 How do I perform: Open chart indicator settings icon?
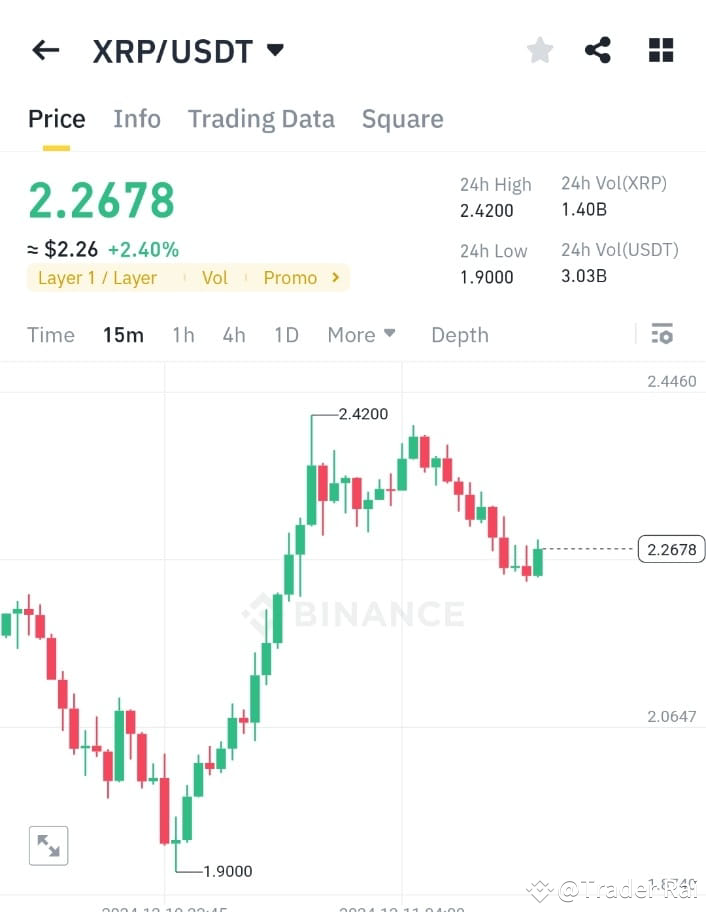662,334
